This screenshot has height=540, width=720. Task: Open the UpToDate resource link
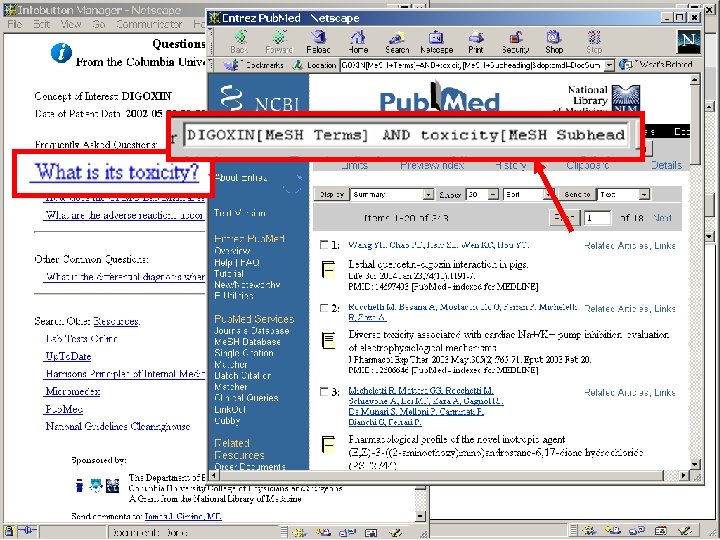[68, 356]
